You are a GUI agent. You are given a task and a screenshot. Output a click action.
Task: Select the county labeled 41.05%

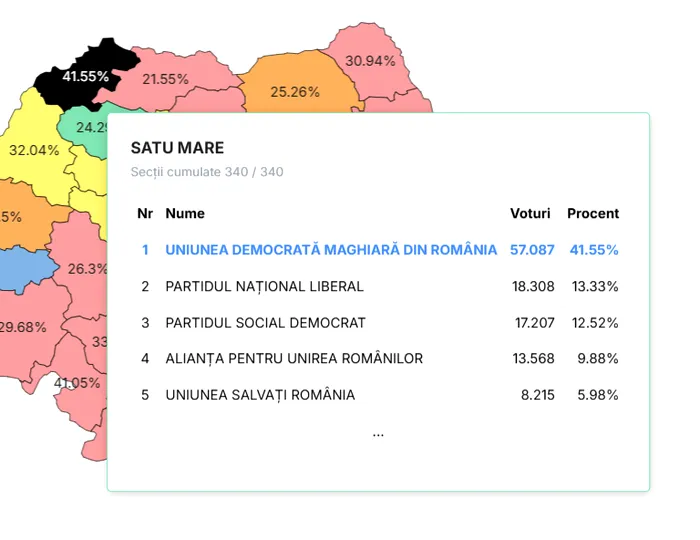[76, 383]
